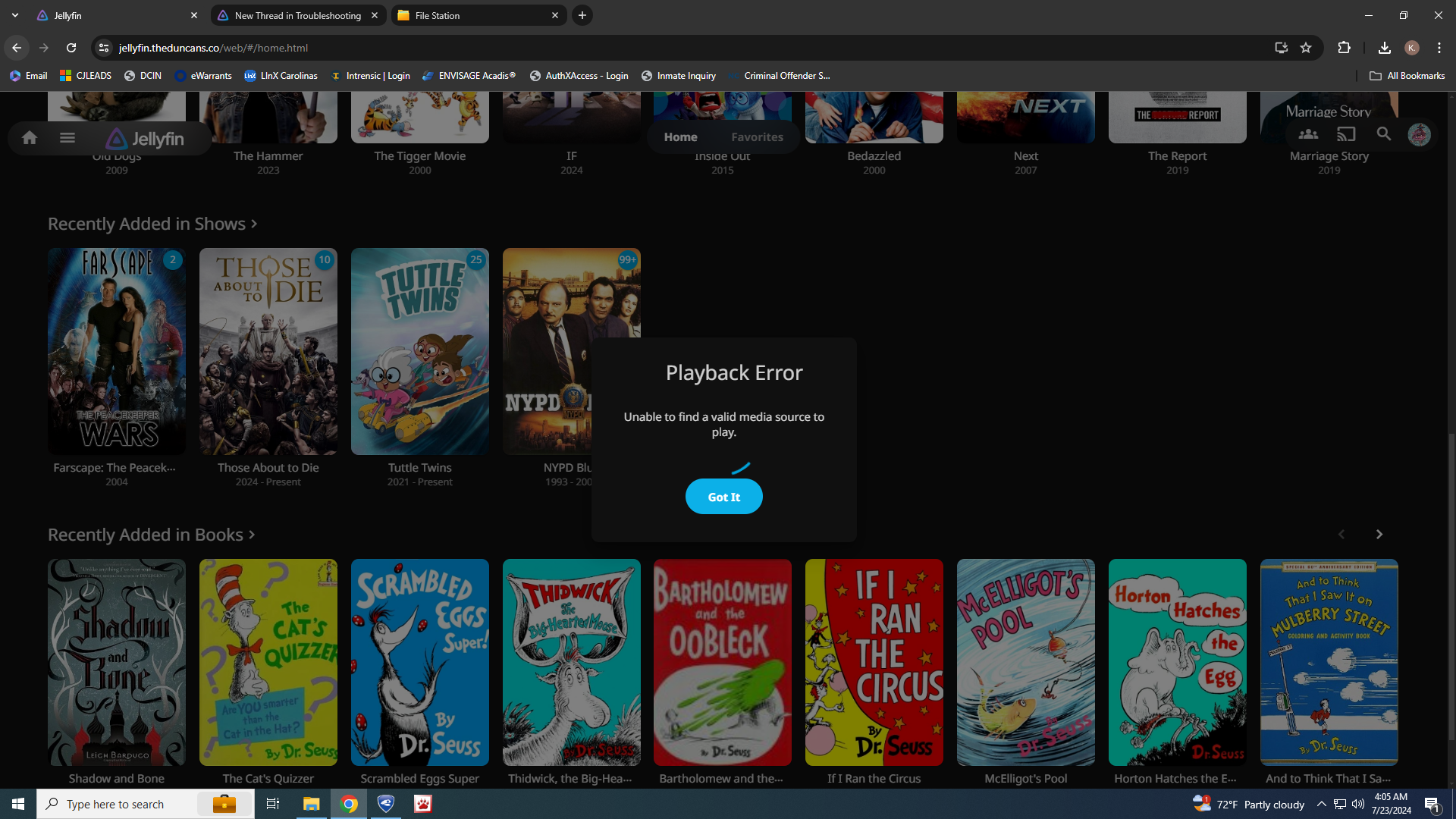Open Chrome extensions puzzle icon
This screenshot has width=1456, height=819.
click(1344, 48)
